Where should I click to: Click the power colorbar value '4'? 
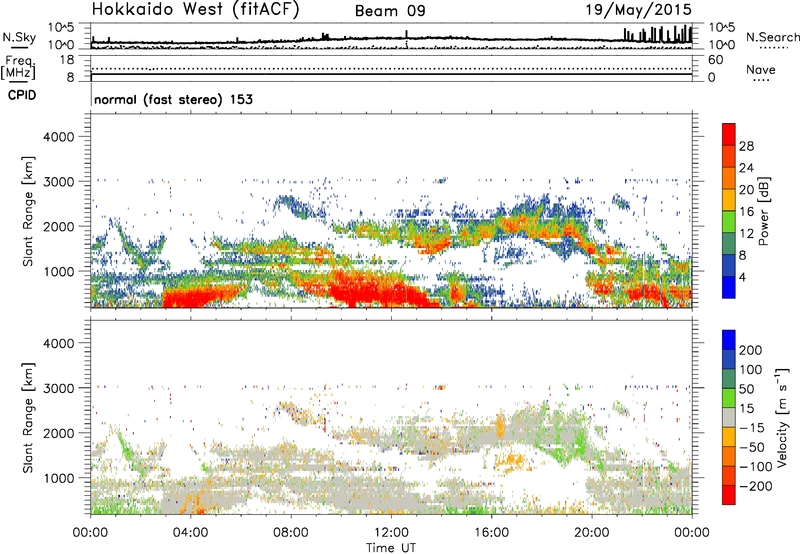[x=743, y=277]
